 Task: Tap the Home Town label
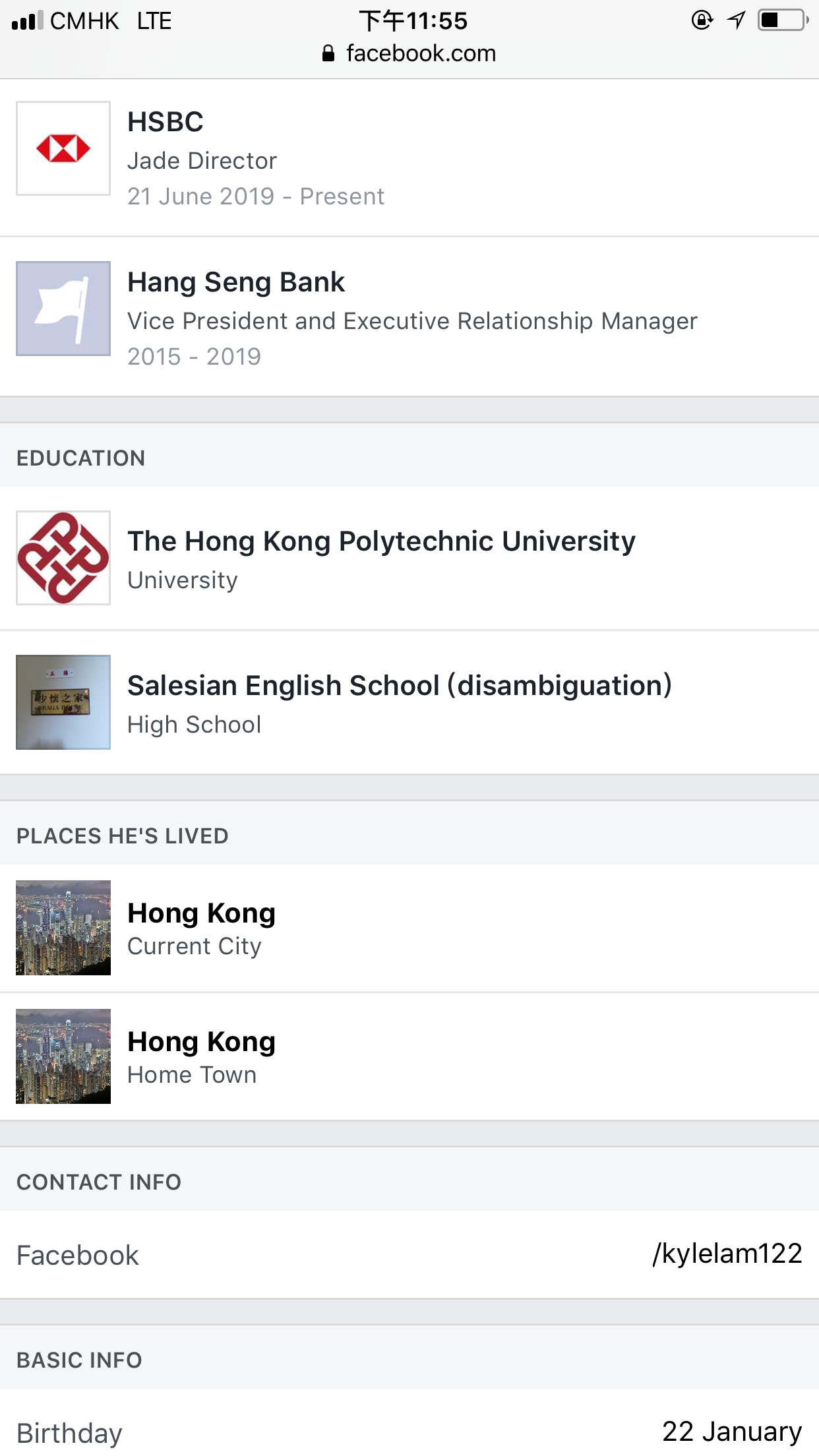click(192, 1075)
